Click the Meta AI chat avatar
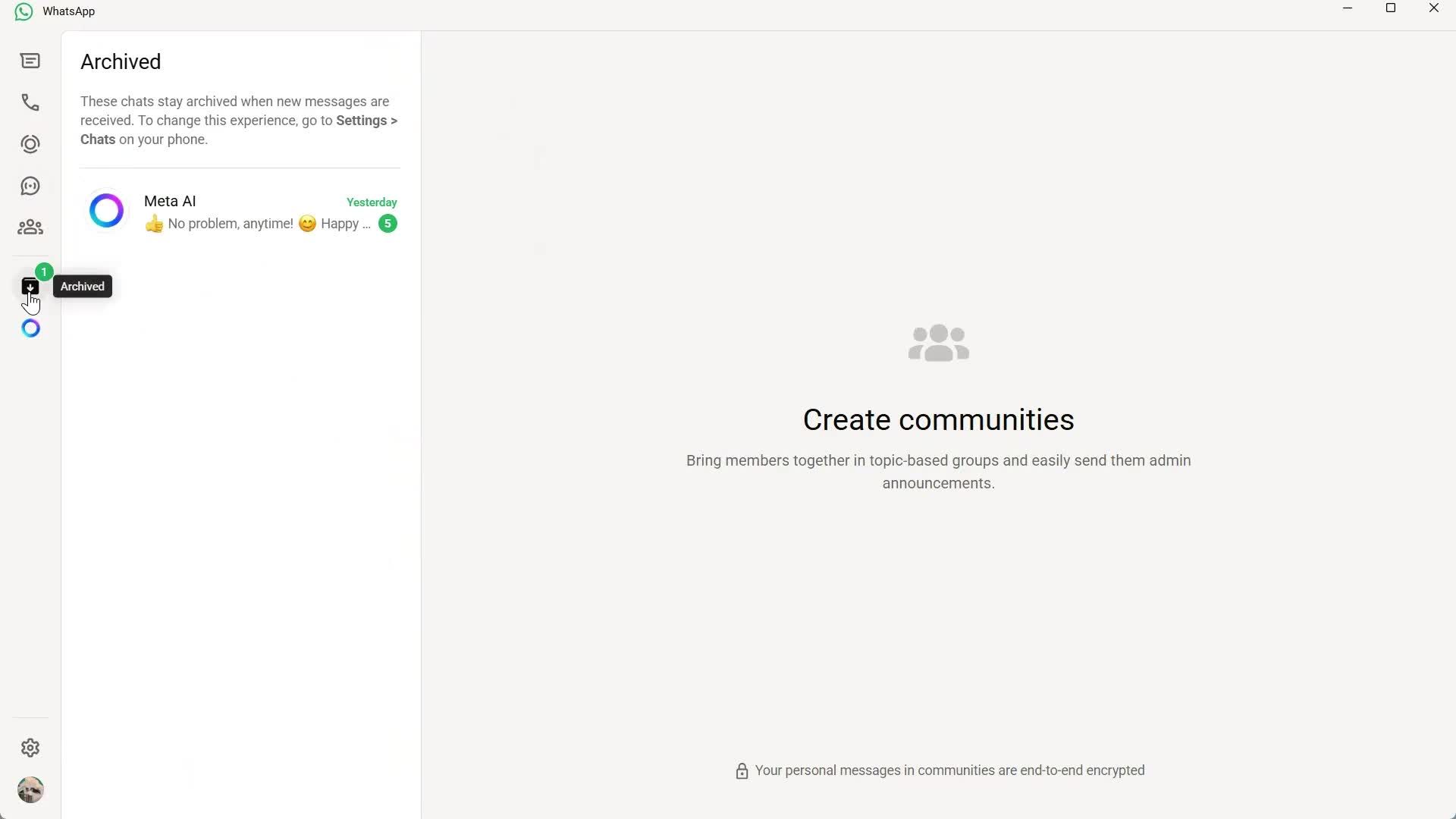 click(106, 210)
